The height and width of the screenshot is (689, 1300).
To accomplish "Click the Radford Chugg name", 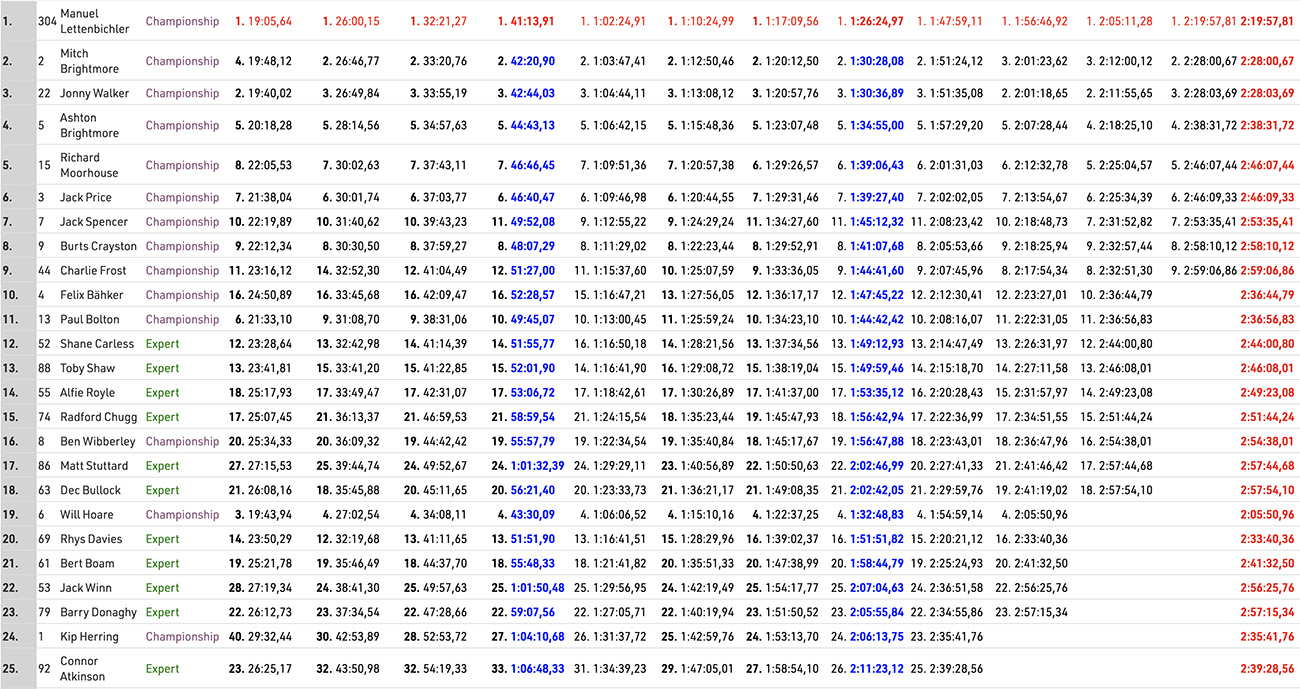I will click(97, 417).
